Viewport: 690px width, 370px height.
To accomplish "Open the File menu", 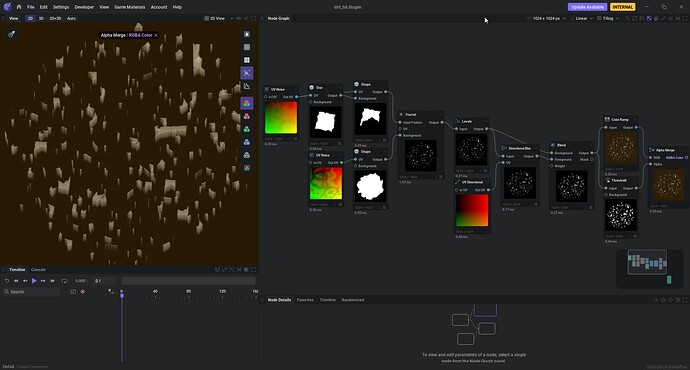I will (30, 7).
